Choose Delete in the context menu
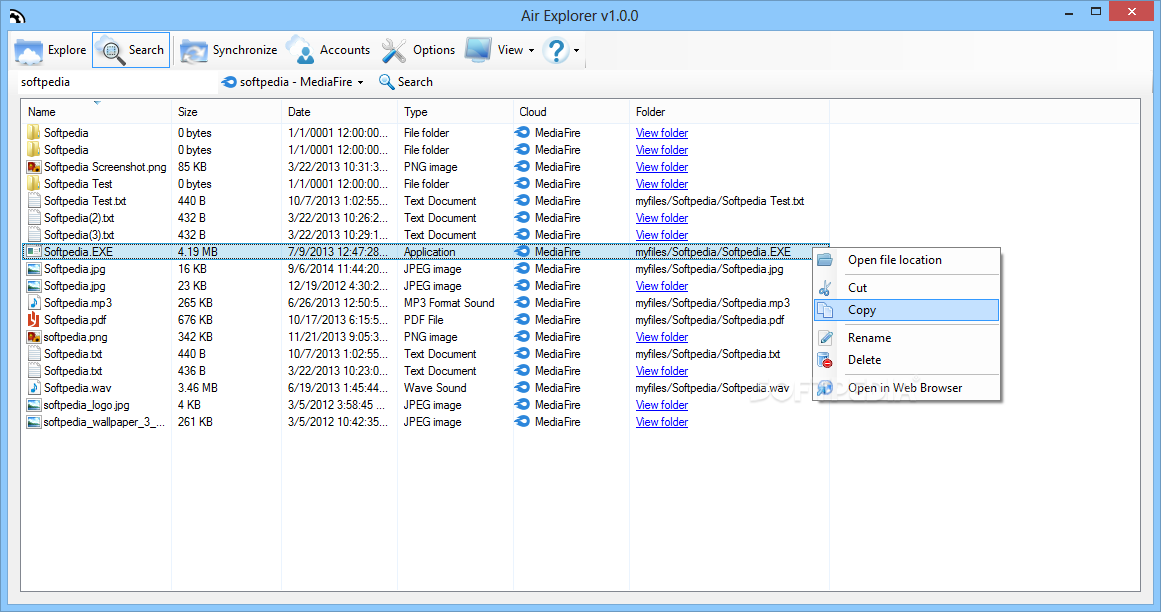The image size is (1161, 612). point(906,360)
